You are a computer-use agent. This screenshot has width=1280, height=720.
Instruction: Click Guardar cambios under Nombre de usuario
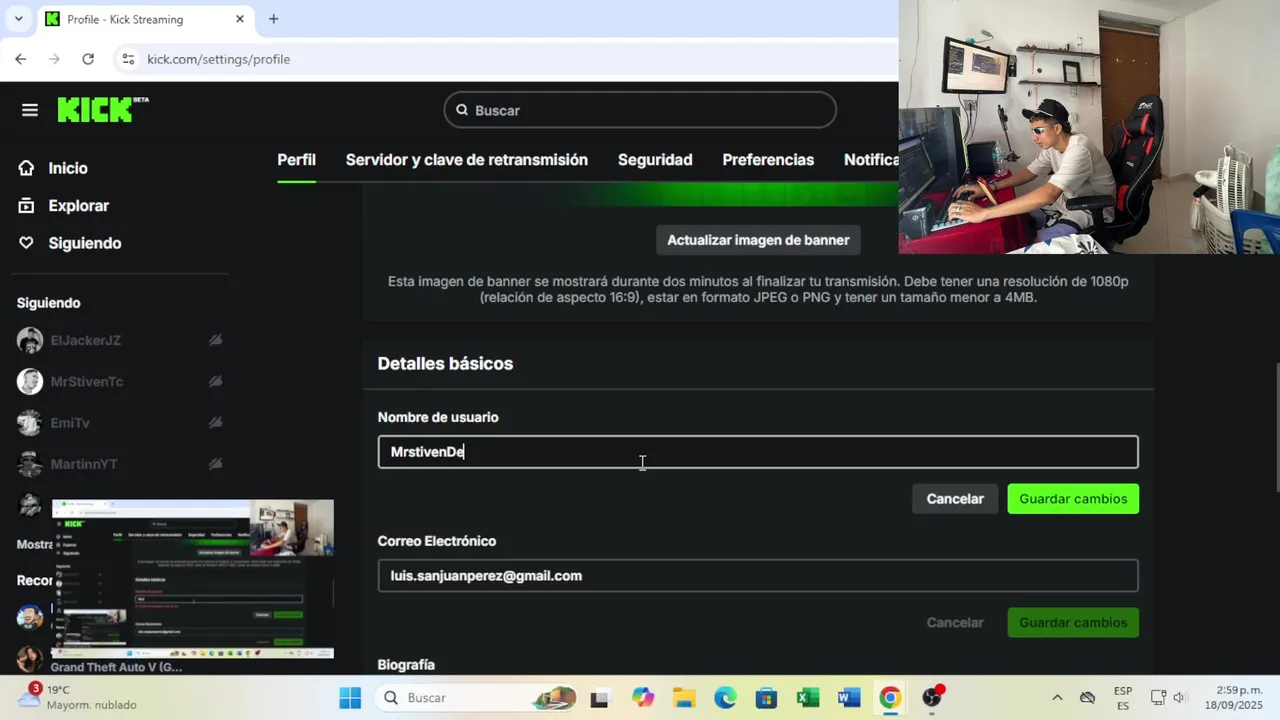[1073, 499]
